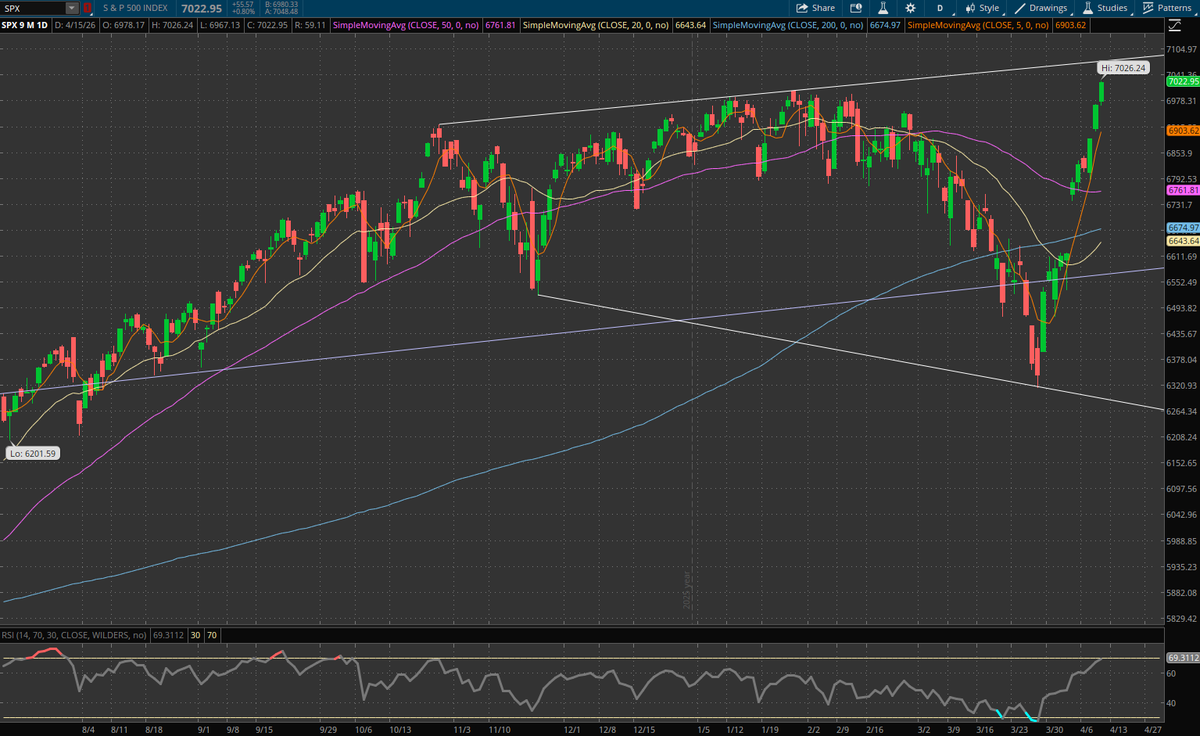Click the Lo: 6201.59 price bubble
Viewport: 1200px width, 736px height.
click(x=32, y=453)
